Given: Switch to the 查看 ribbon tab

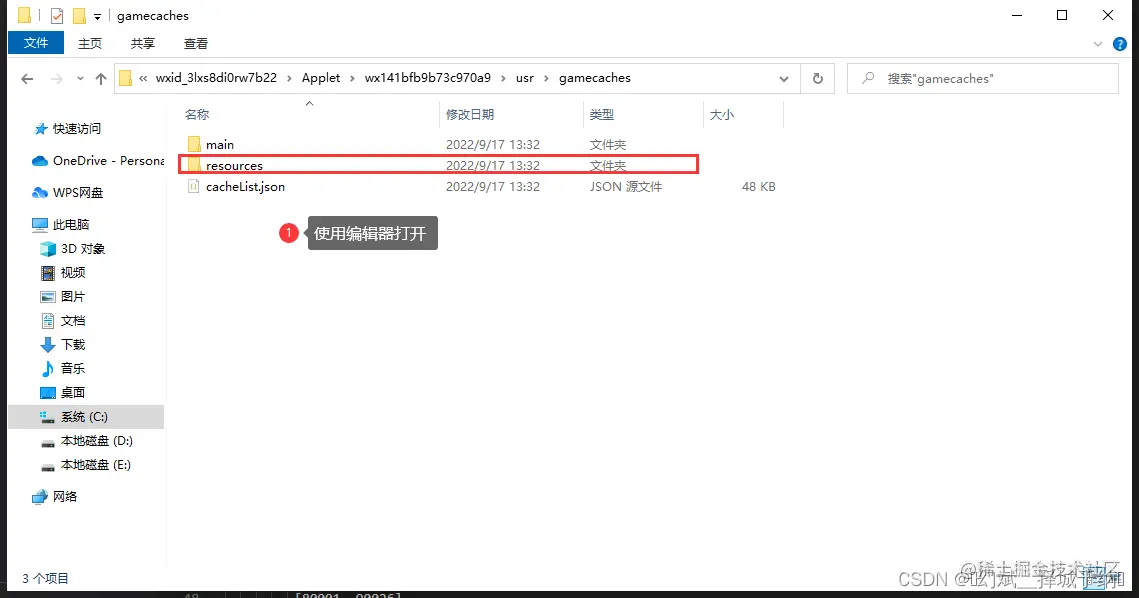Looking at the screenshot, I should 195,44.
